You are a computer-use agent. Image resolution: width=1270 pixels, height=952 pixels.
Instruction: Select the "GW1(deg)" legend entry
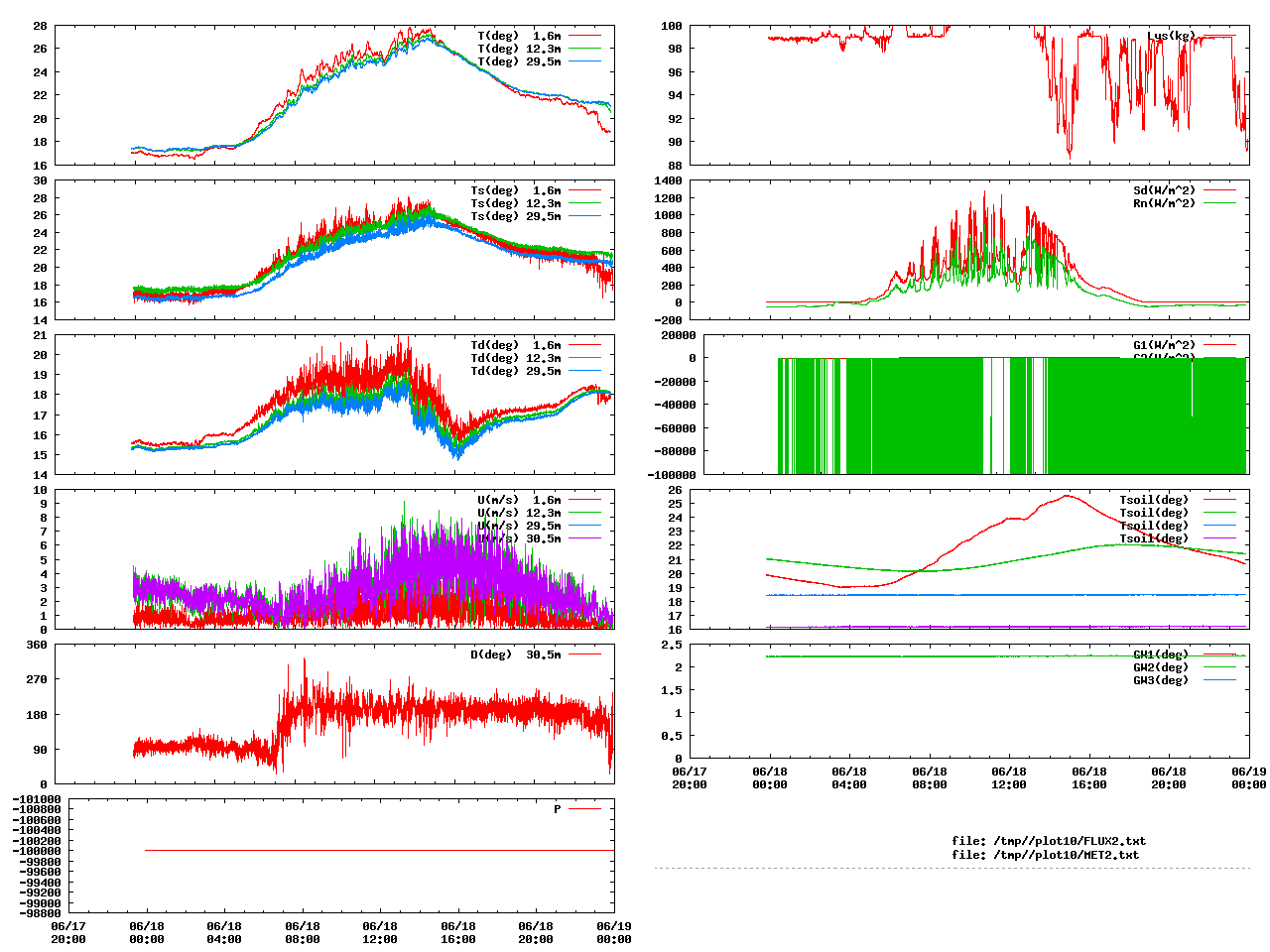click(1160, 654)
